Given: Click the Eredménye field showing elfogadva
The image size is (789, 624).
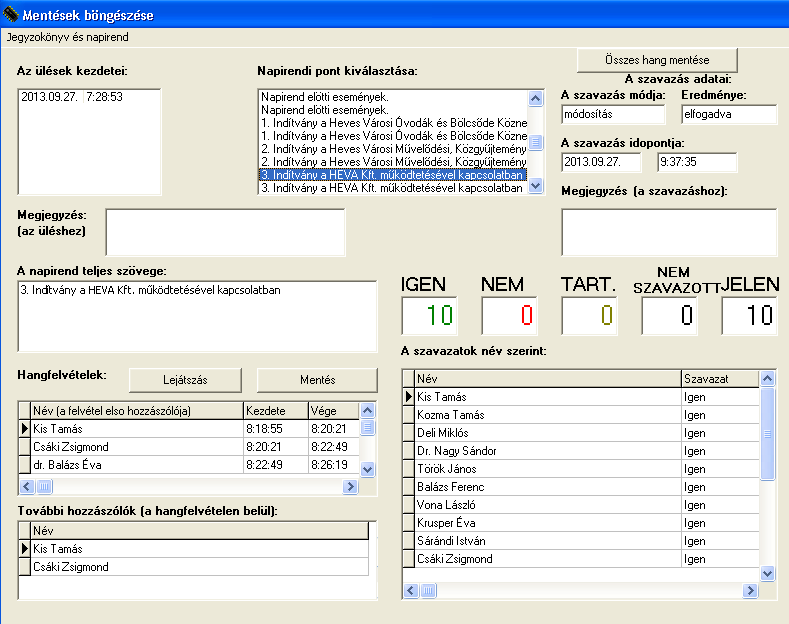Looking at the screenshot, I should point(729,114).
